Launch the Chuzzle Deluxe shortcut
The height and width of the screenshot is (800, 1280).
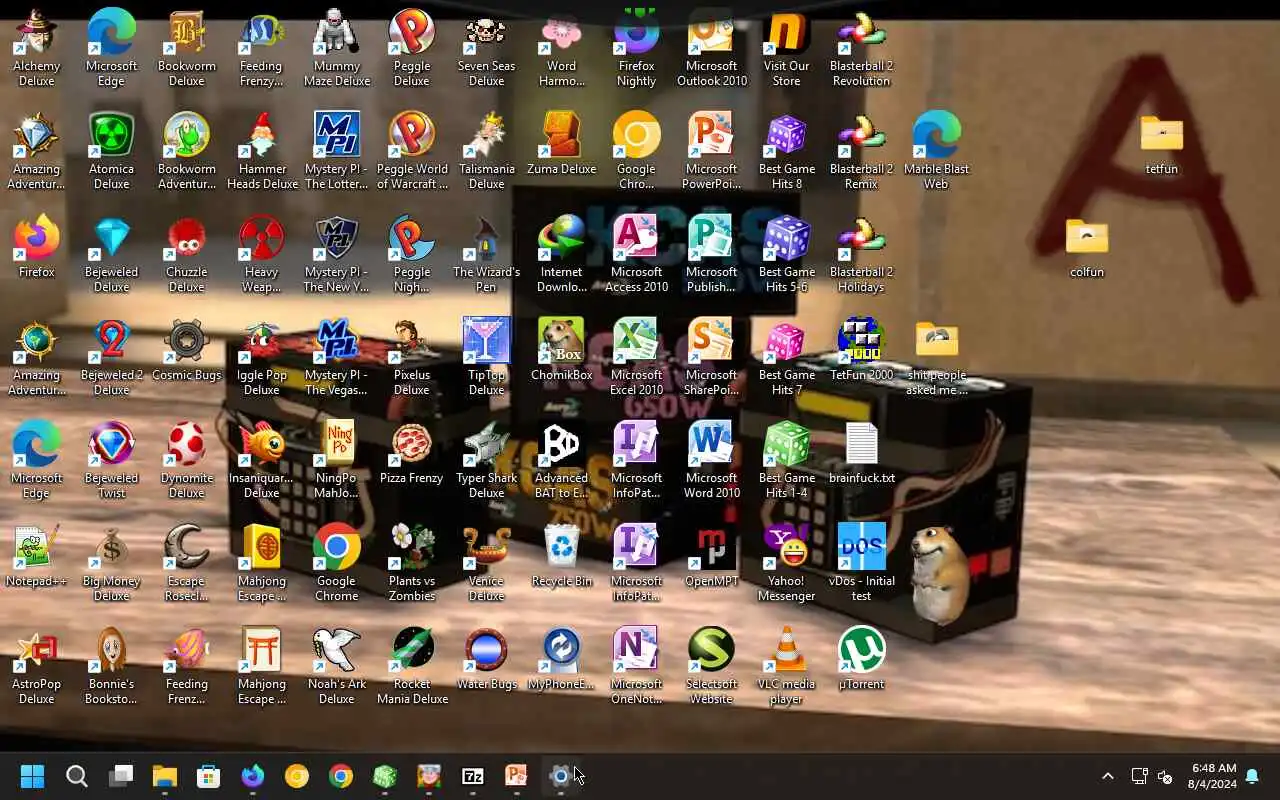point(187,254)
